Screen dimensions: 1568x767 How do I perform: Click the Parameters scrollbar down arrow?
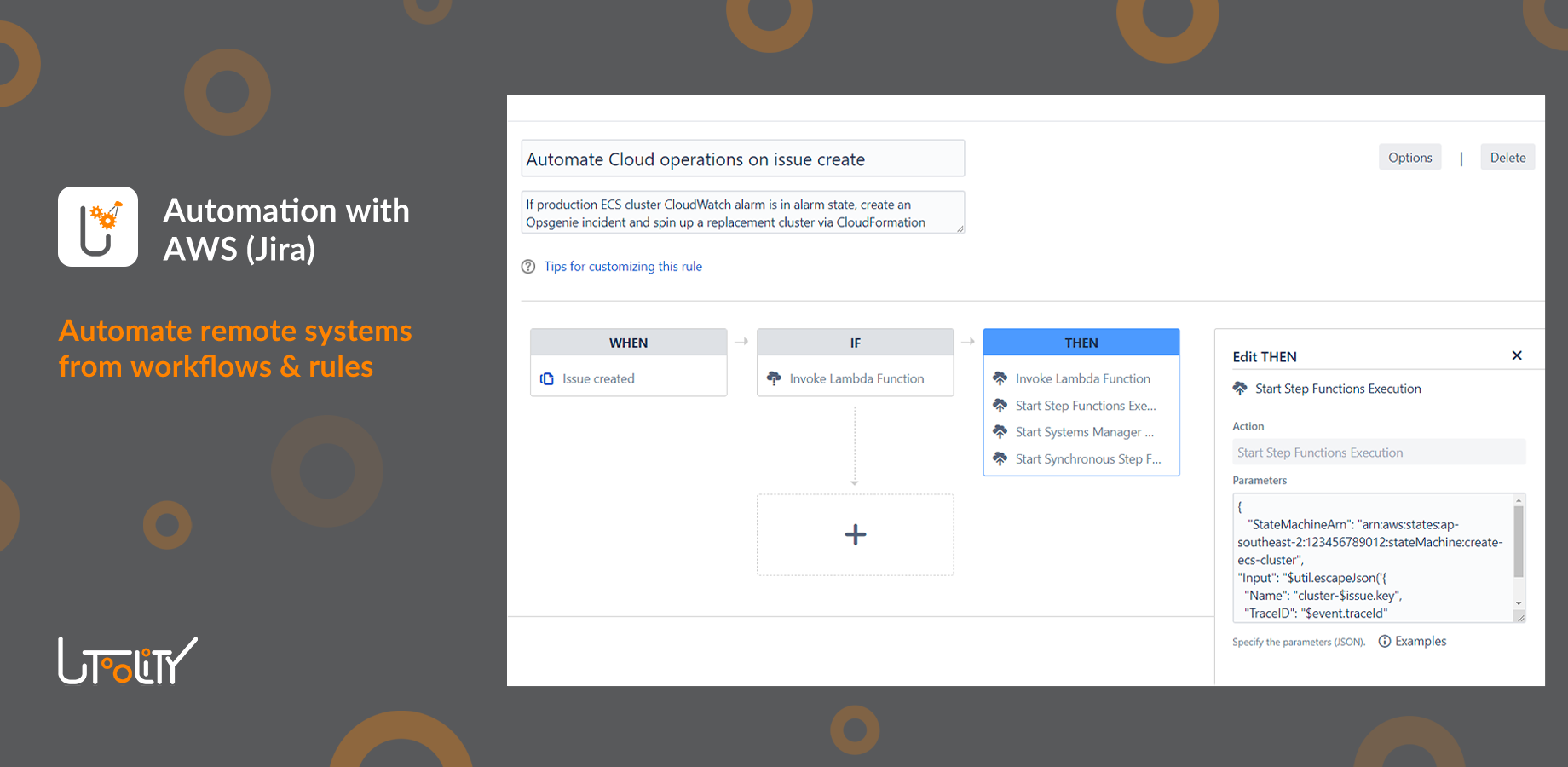click(x=1518, y=604)
